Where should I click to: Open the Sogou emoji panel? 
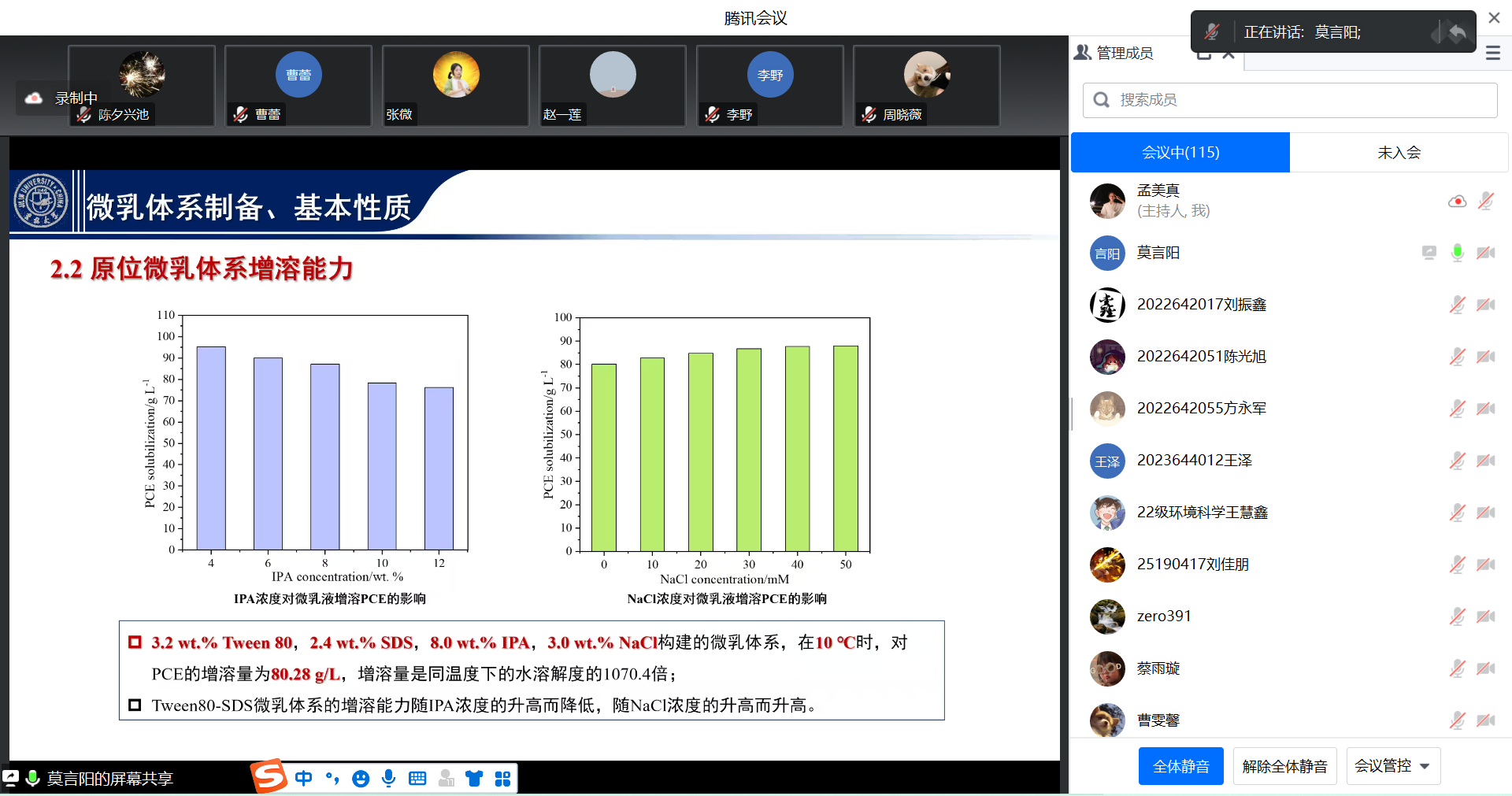361,779
